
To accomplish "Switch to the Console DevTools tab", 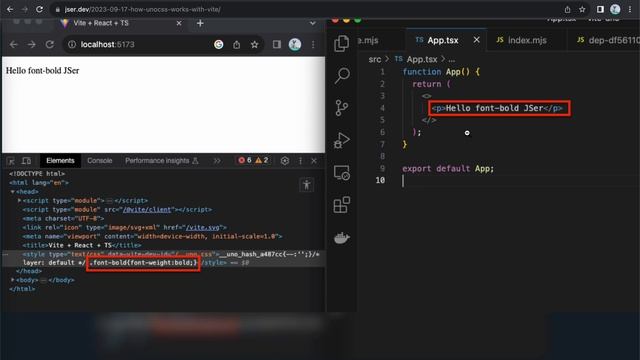I will click(x=100, y=161).
